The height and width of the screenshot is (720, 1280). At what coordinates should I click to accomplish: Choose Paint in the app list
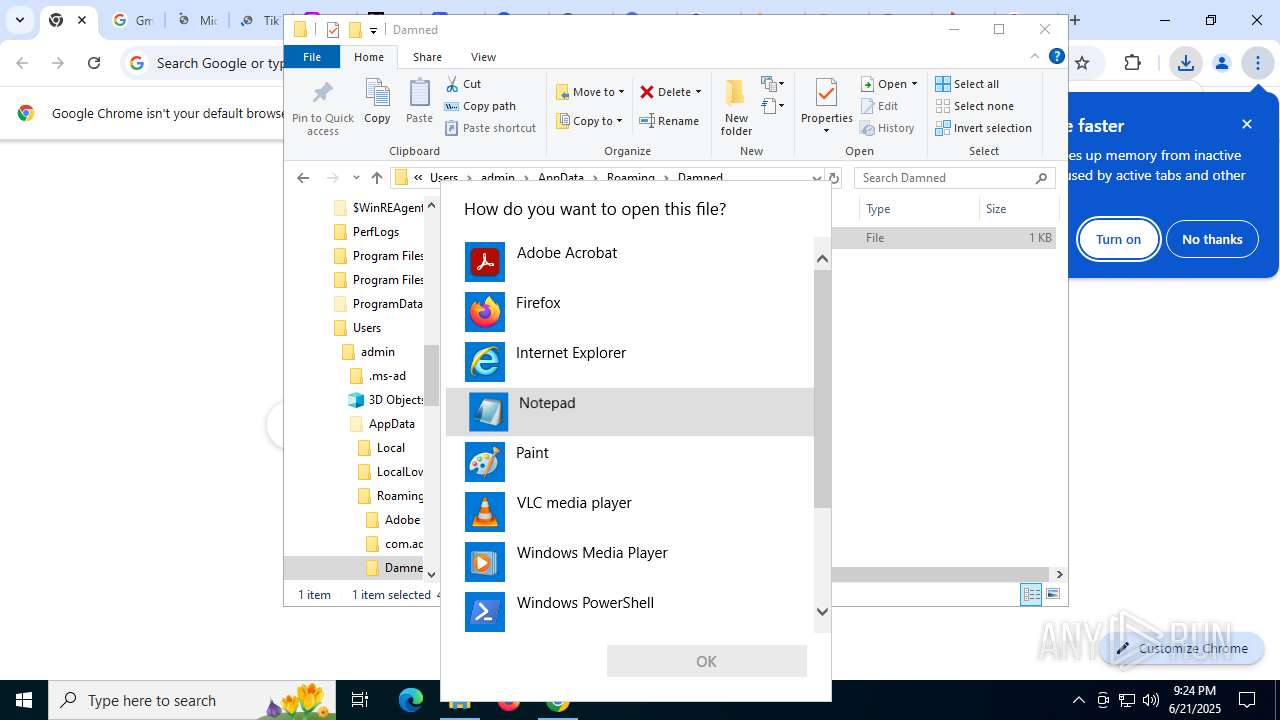(630, 462)
